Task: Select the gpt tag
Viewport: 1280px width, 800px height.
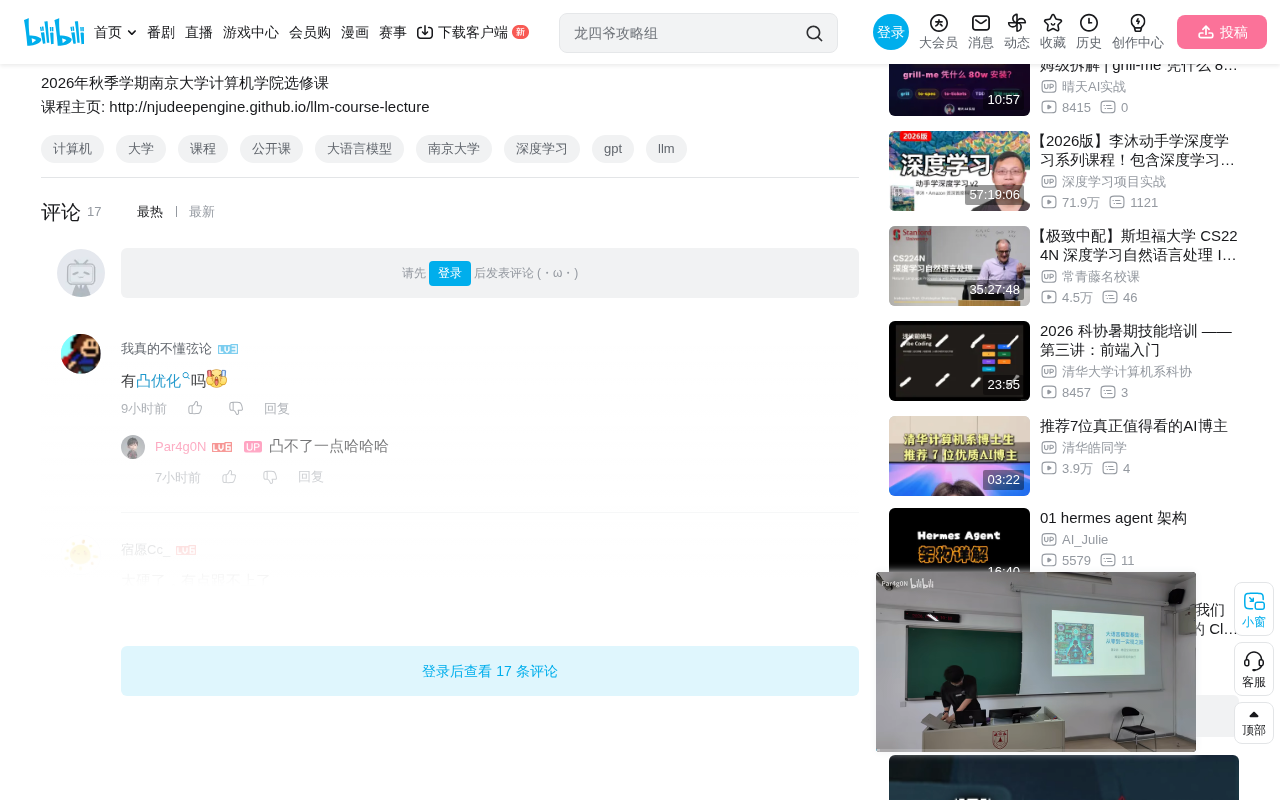Action: (613, 149)
